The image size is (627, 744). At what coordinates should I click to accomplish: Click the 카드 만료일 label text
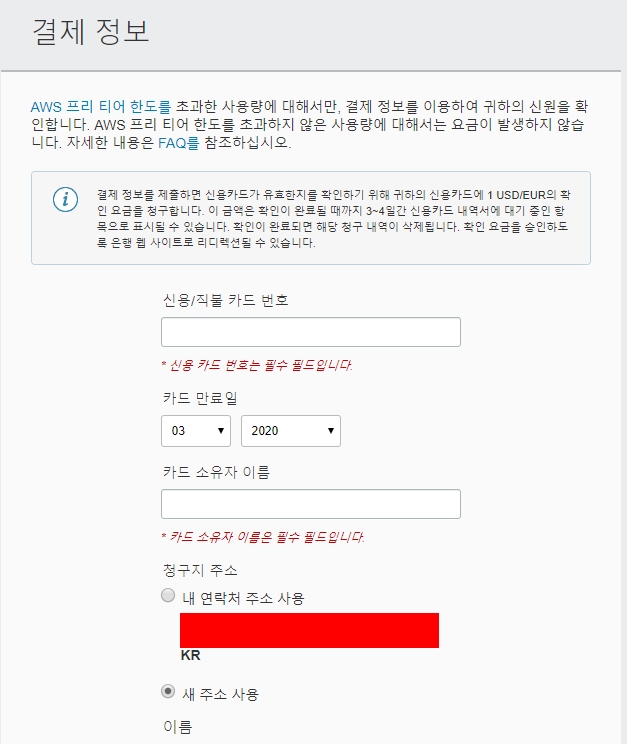tap(200, 398)
